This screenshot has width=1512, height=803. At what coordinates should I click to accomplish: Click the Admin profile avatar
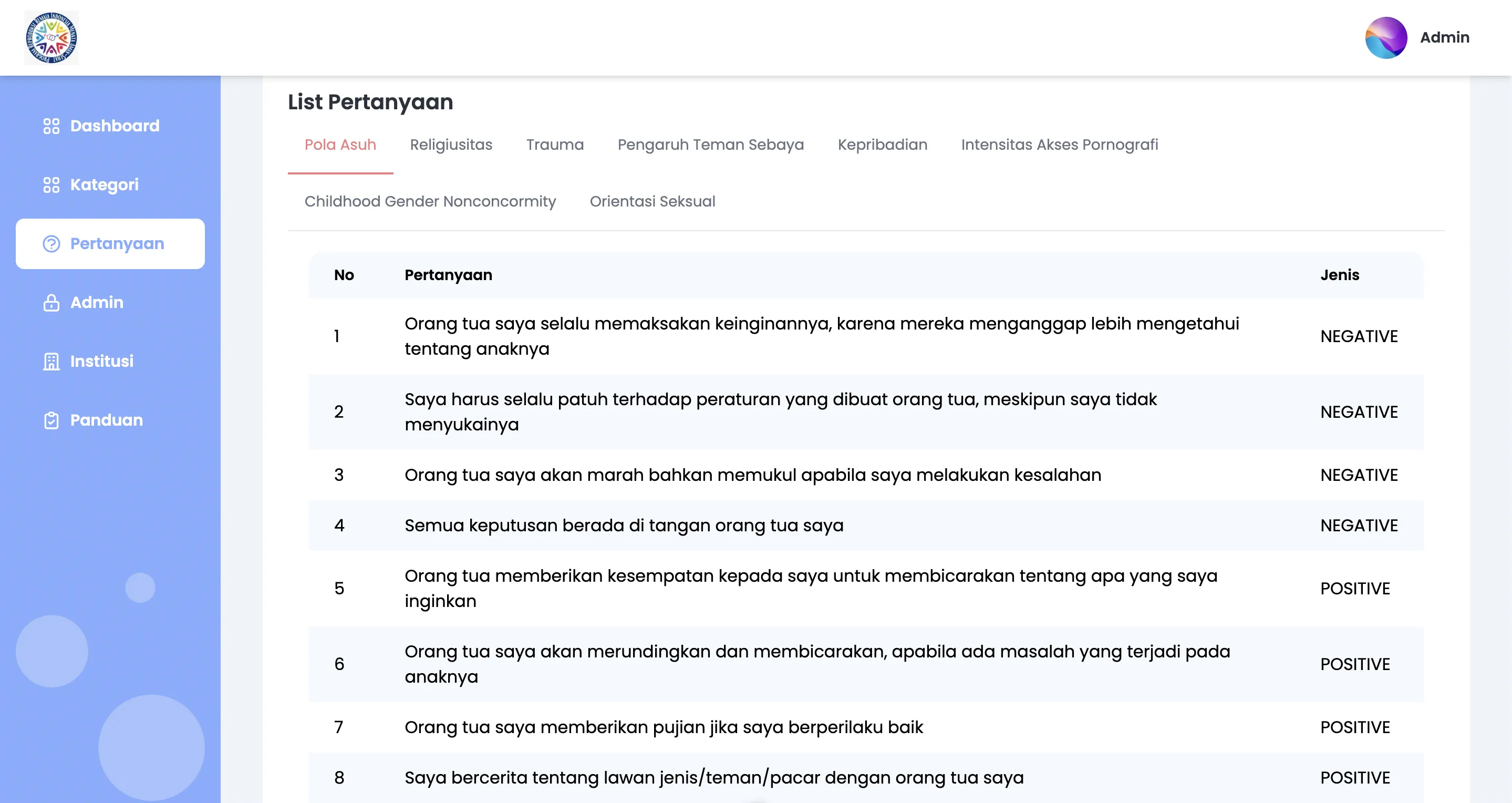click(1386, 37)
